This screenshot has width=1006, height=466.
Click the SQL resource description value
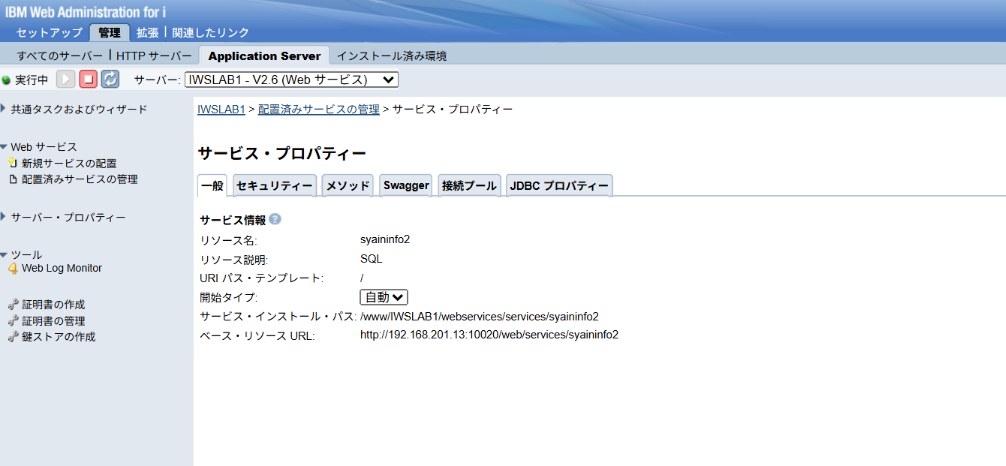[371, 259]
